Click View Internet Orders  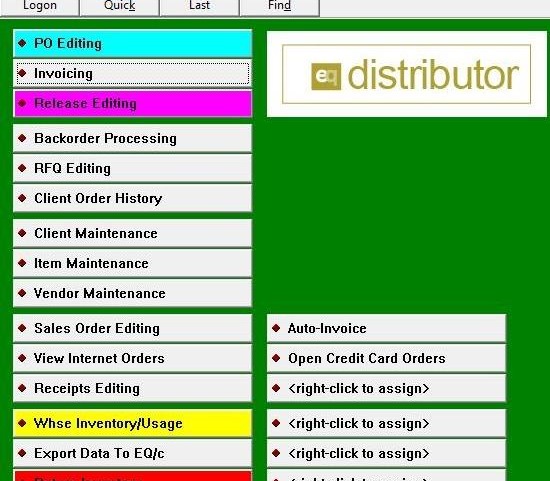[132, 359]
